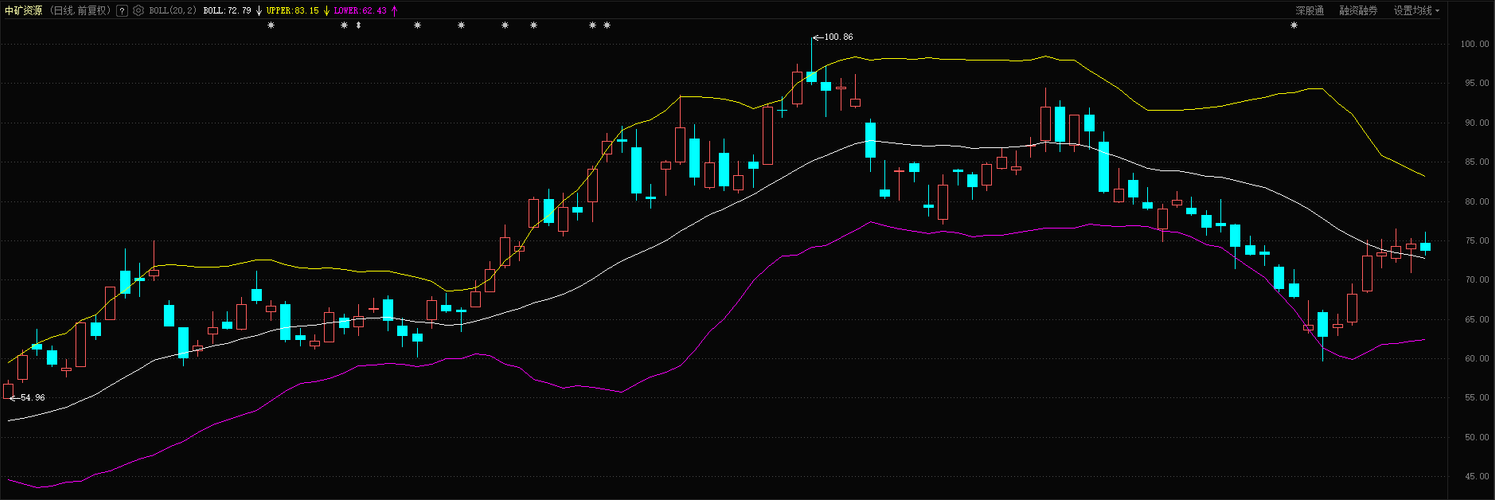Screen dimensions: 1495x500
Task: Click the 50.00 value on the price axis
Action: [x=1477, y=437]
